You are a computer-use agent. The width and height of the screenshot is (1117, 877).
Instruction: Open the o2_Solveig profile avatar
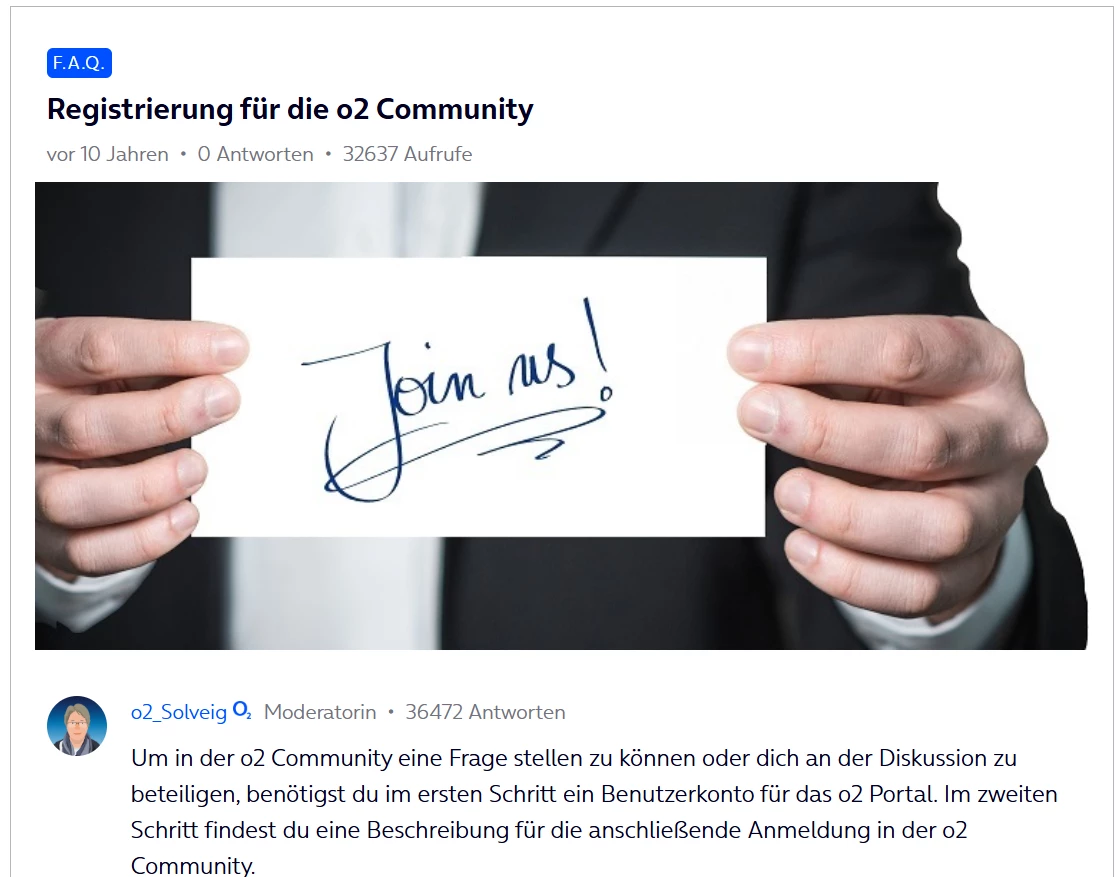(x=77, y=725)
